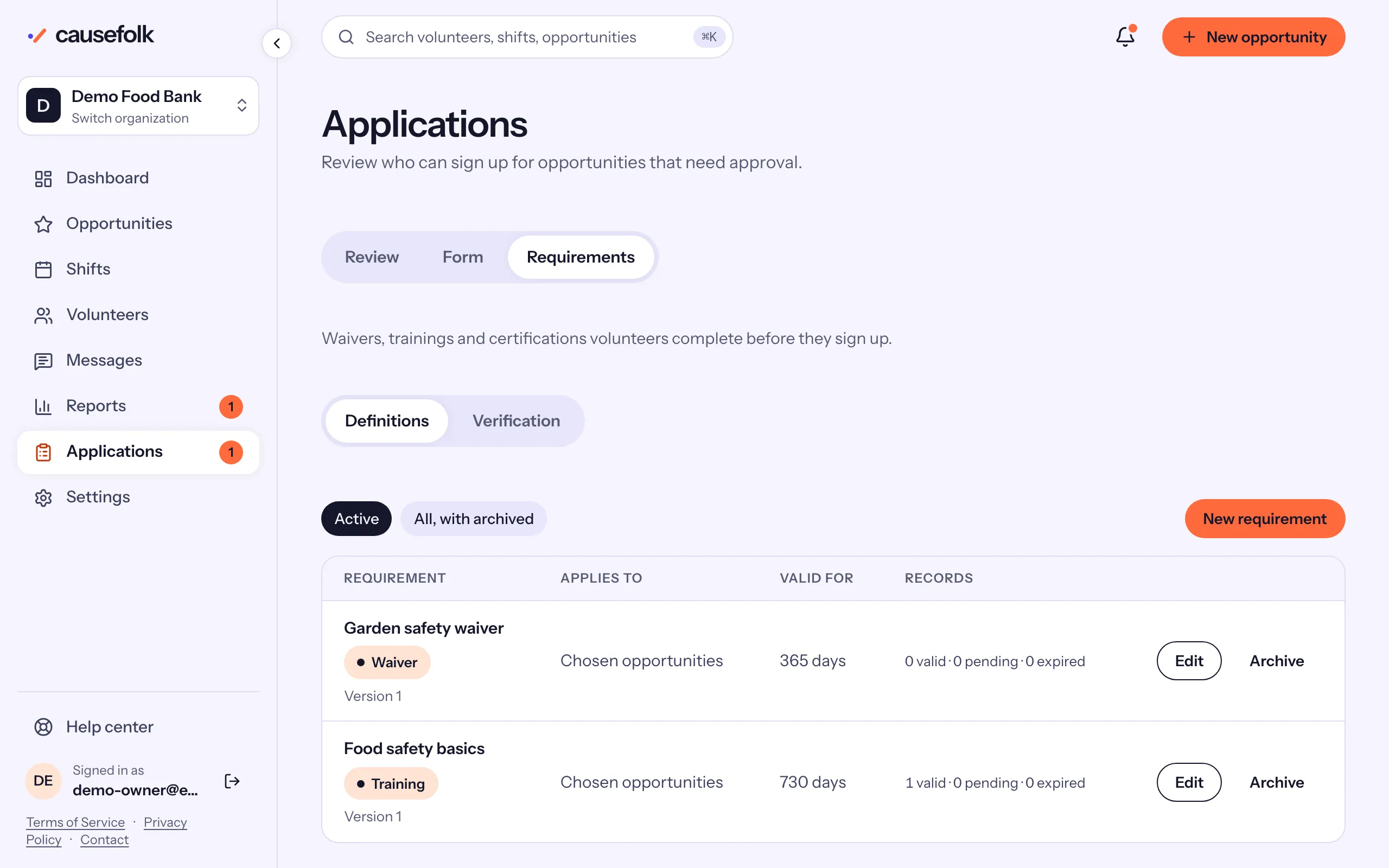Select the All, with archived filter
Screen dimensions: 1389x868
pos(474,519)
